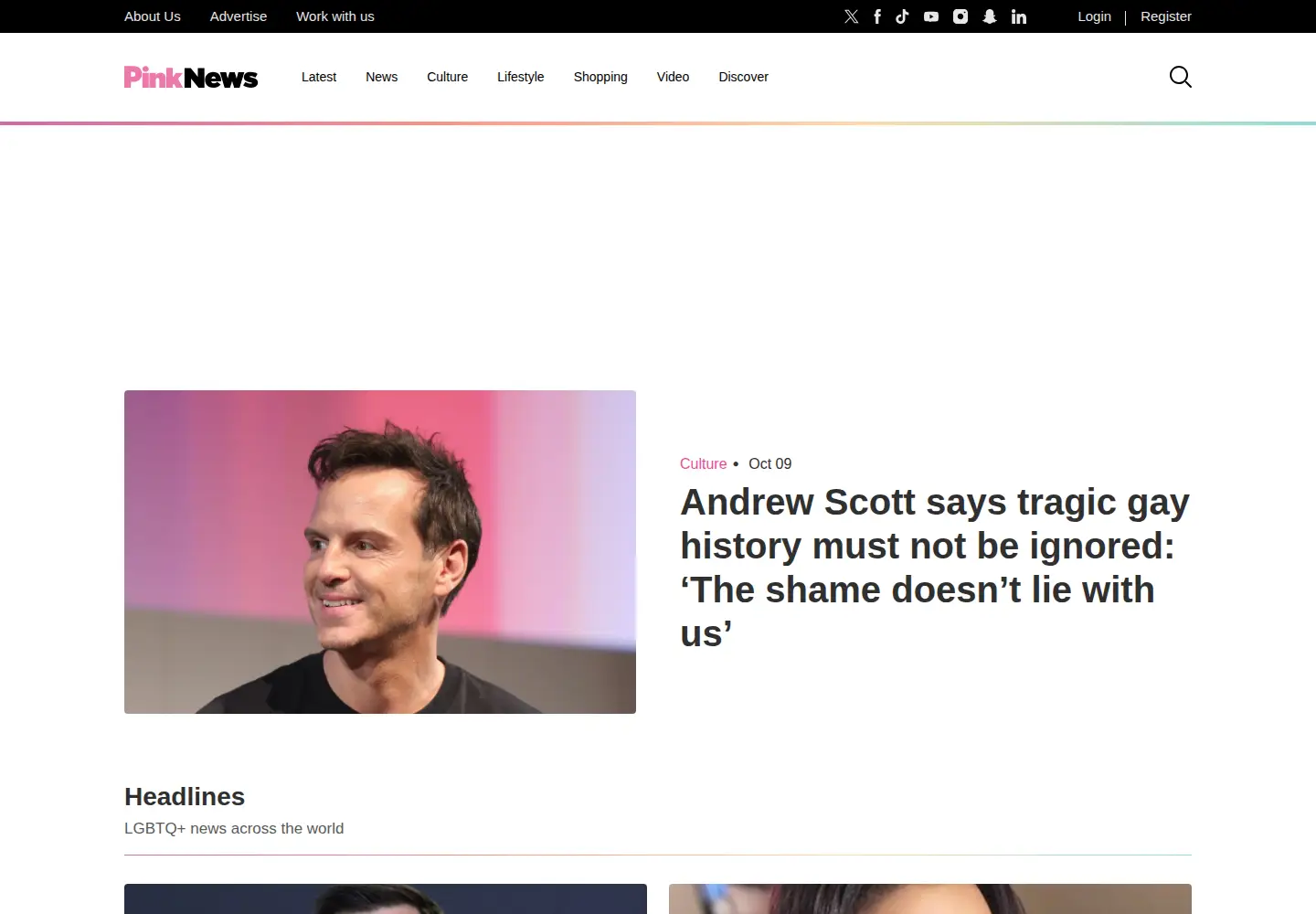
Task: Open the Shopping menu item
Action: coord(600,77)
